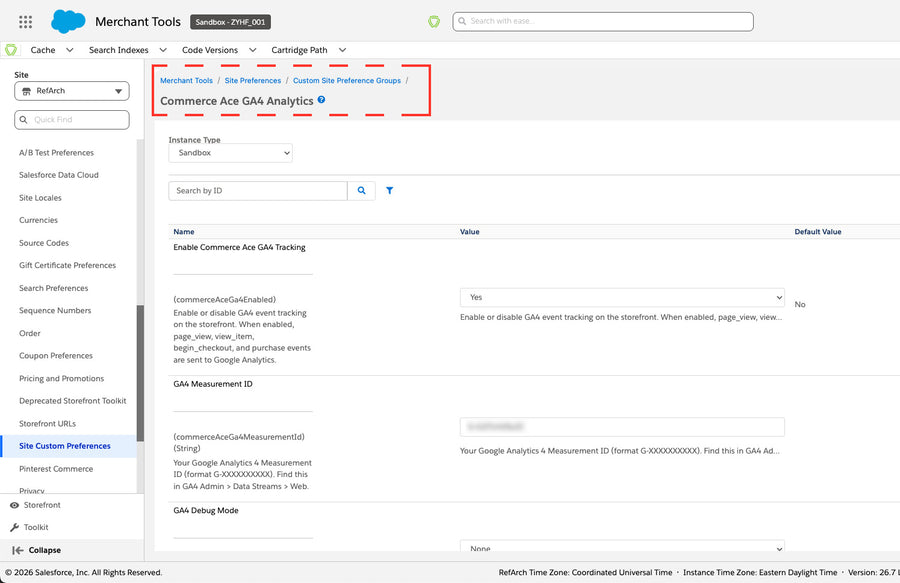The width and height of the screenshot is (900, 583).
Task: Open the filter funnel icon
Action: point(389,191)
